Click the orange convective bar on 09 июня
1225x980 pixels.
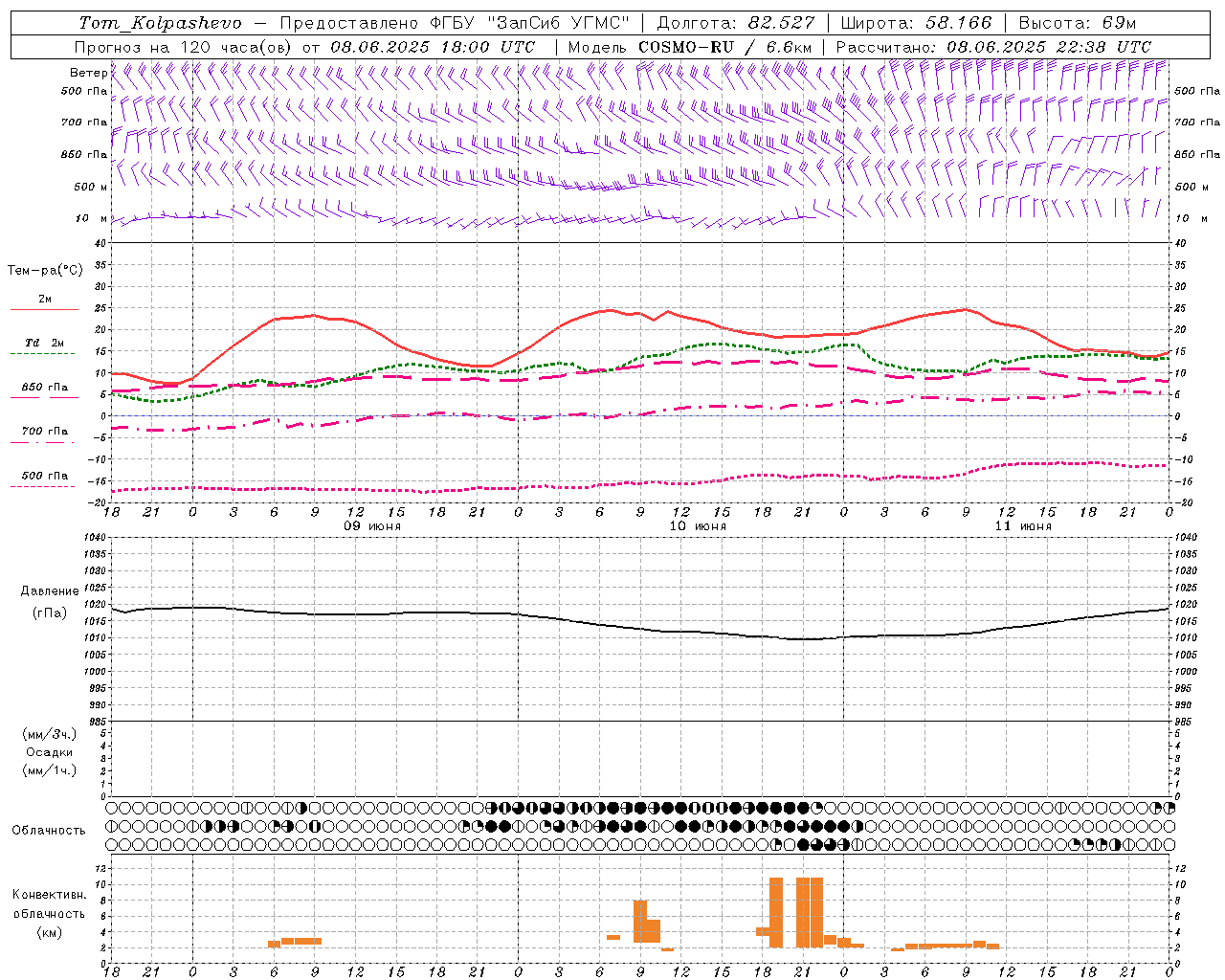click(x=295, y=942)
